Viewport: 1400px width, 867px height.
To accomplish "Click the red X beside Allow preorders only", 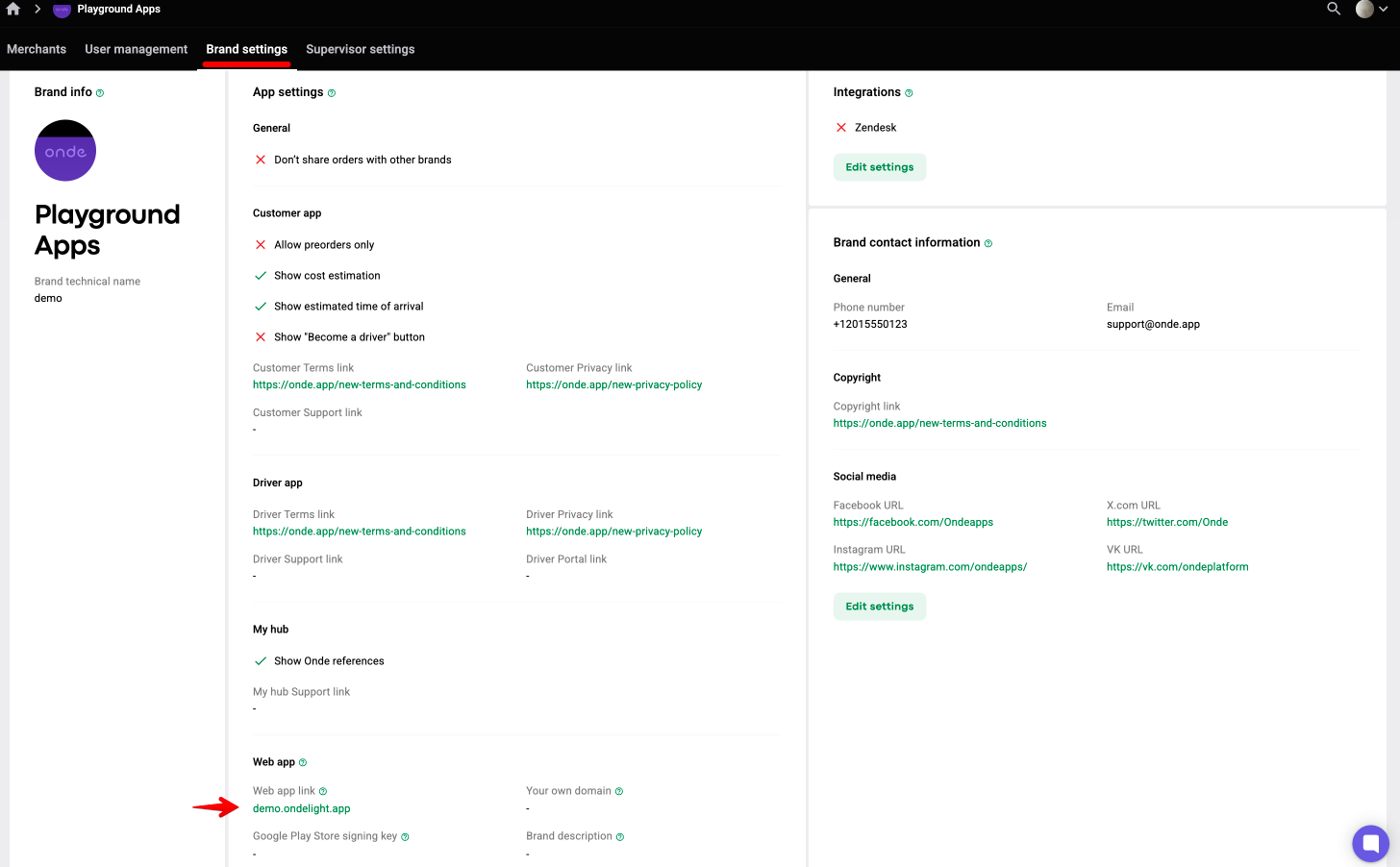I will 261,245.
